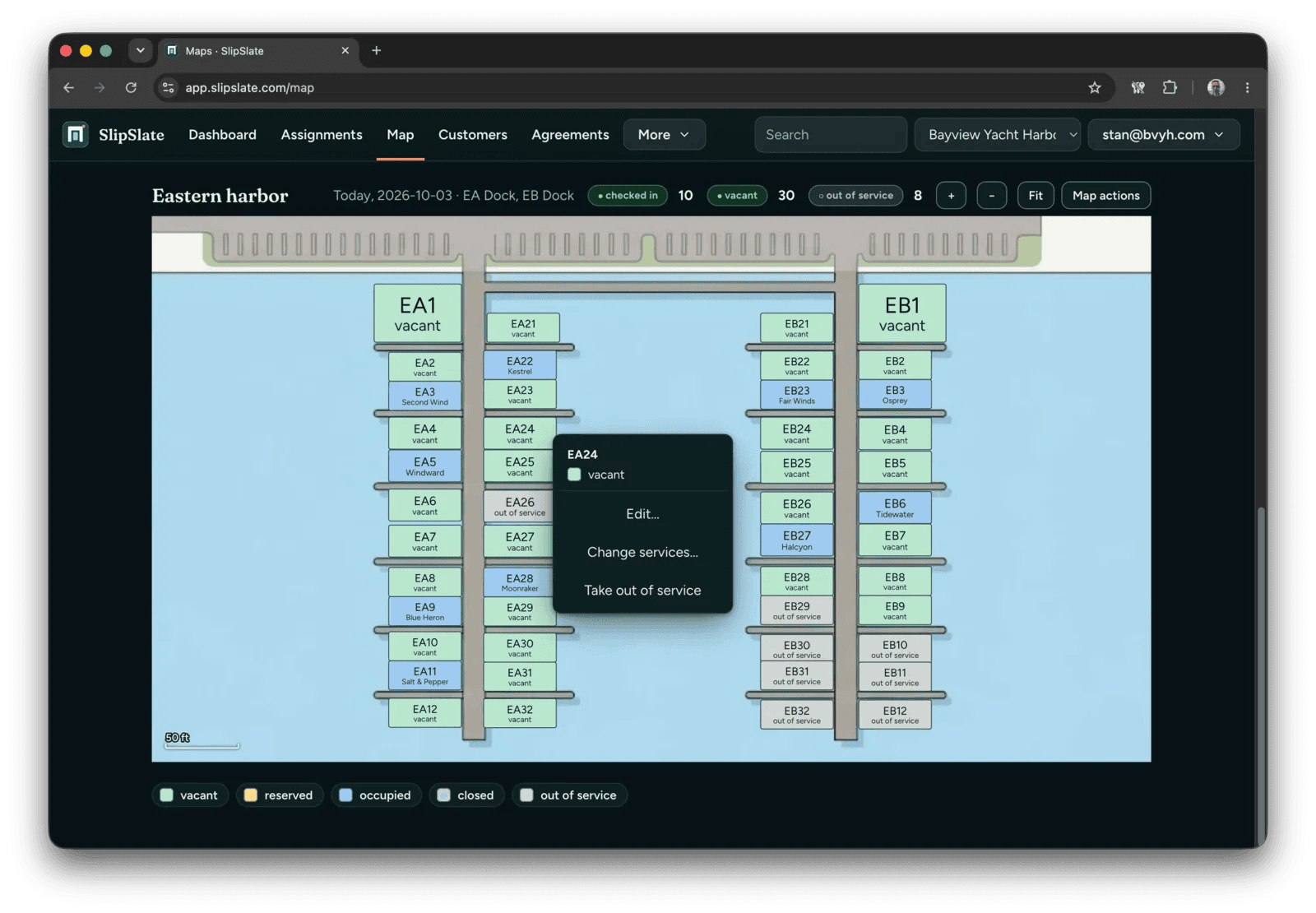Image resolution: width=1316 pixels, height=913 pixels.
Task: Open the browser three-dot menu
Action: 1247,87
